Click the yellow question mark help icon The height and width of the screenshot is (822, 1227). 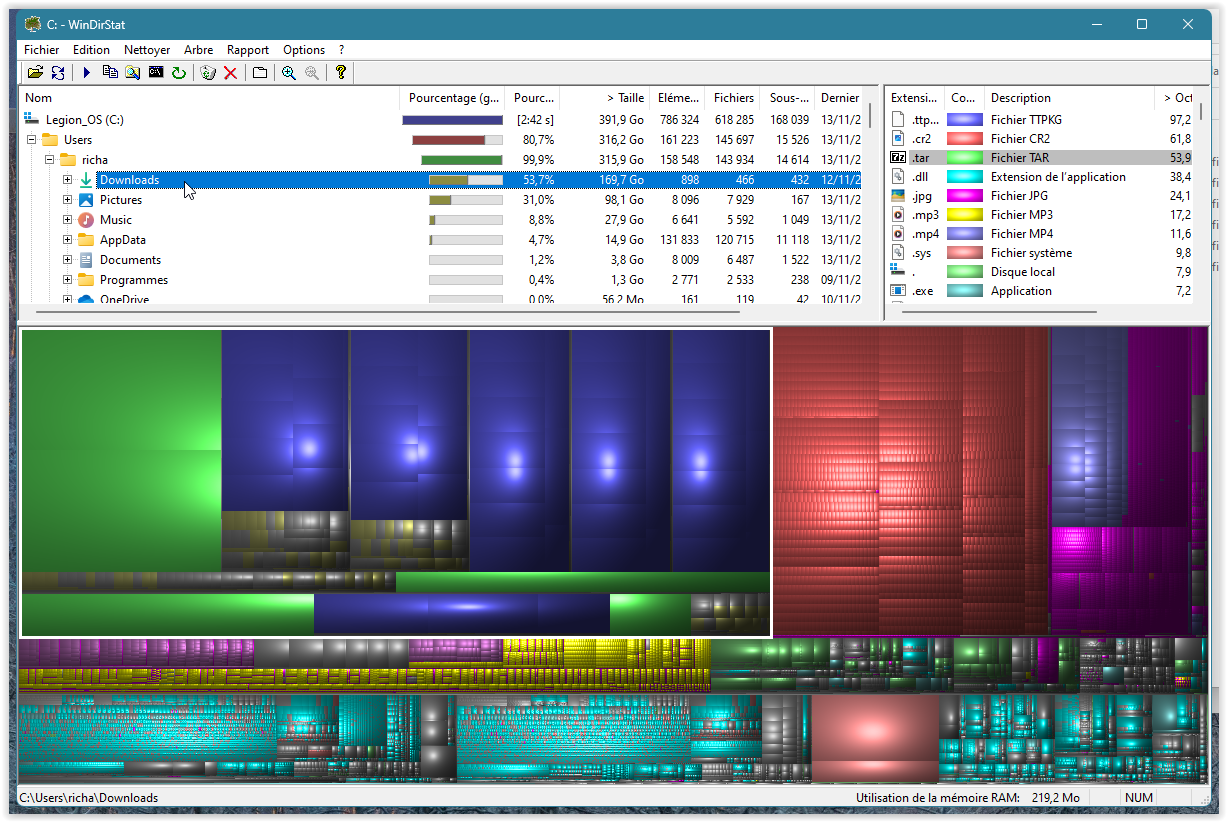point(340,72)
